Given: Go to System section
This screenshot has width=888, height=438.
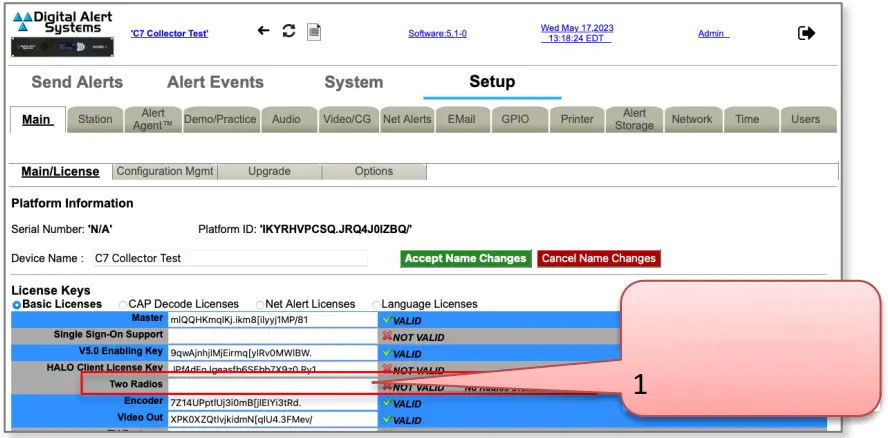Looking at the screenshot, I should (x=353, y=82).
